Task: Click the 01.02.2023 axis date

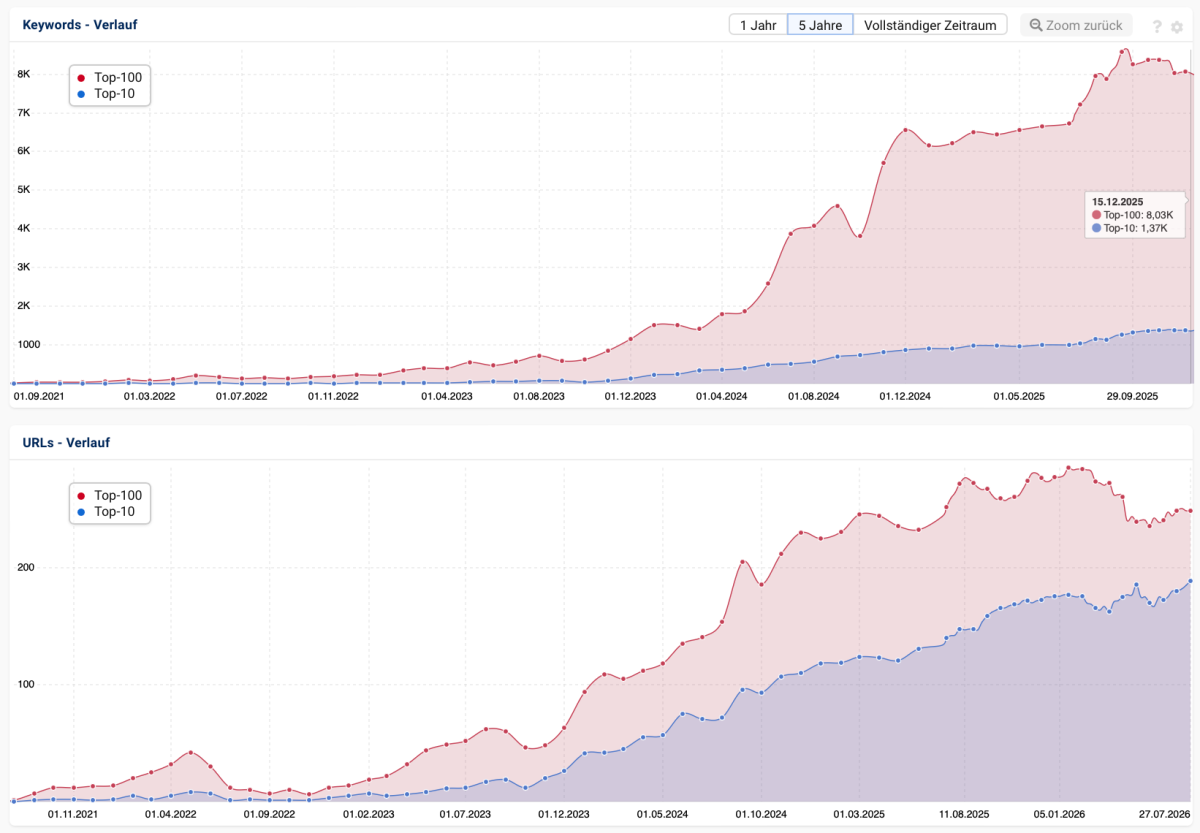Action: pos(368,814)
